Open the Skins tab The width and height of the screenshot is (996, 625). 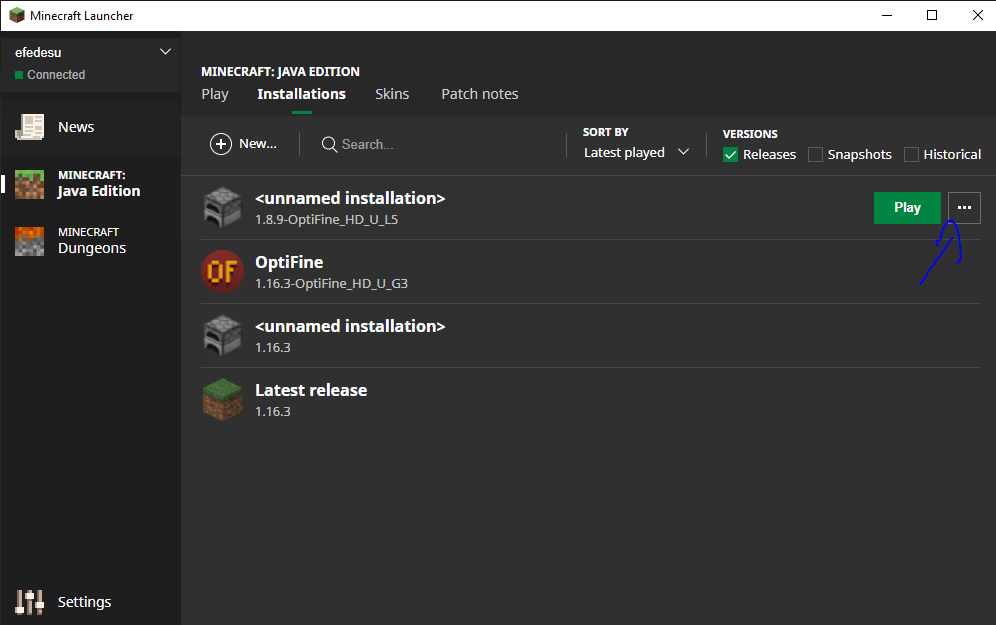coord(392,94)
